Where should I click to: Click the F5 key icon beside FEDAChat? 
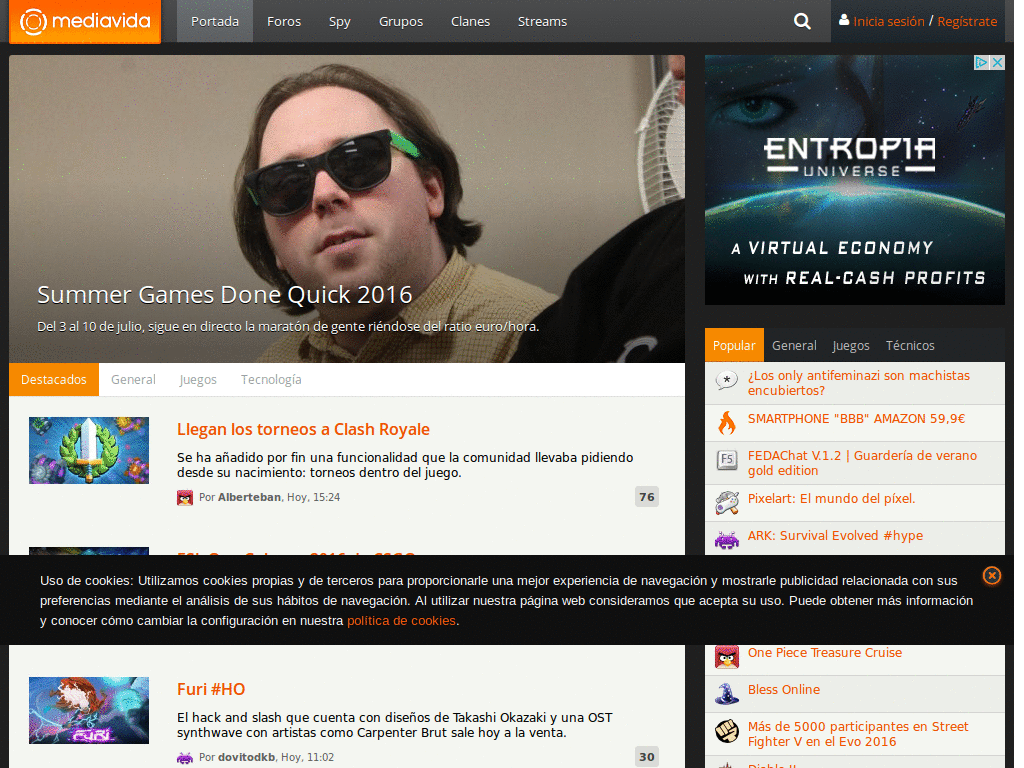(x=726, y=460)
